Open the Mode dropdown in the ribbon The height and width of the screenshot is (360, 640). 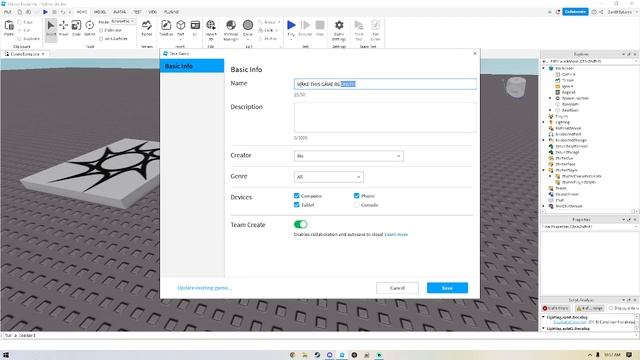(x=123, y=21)
